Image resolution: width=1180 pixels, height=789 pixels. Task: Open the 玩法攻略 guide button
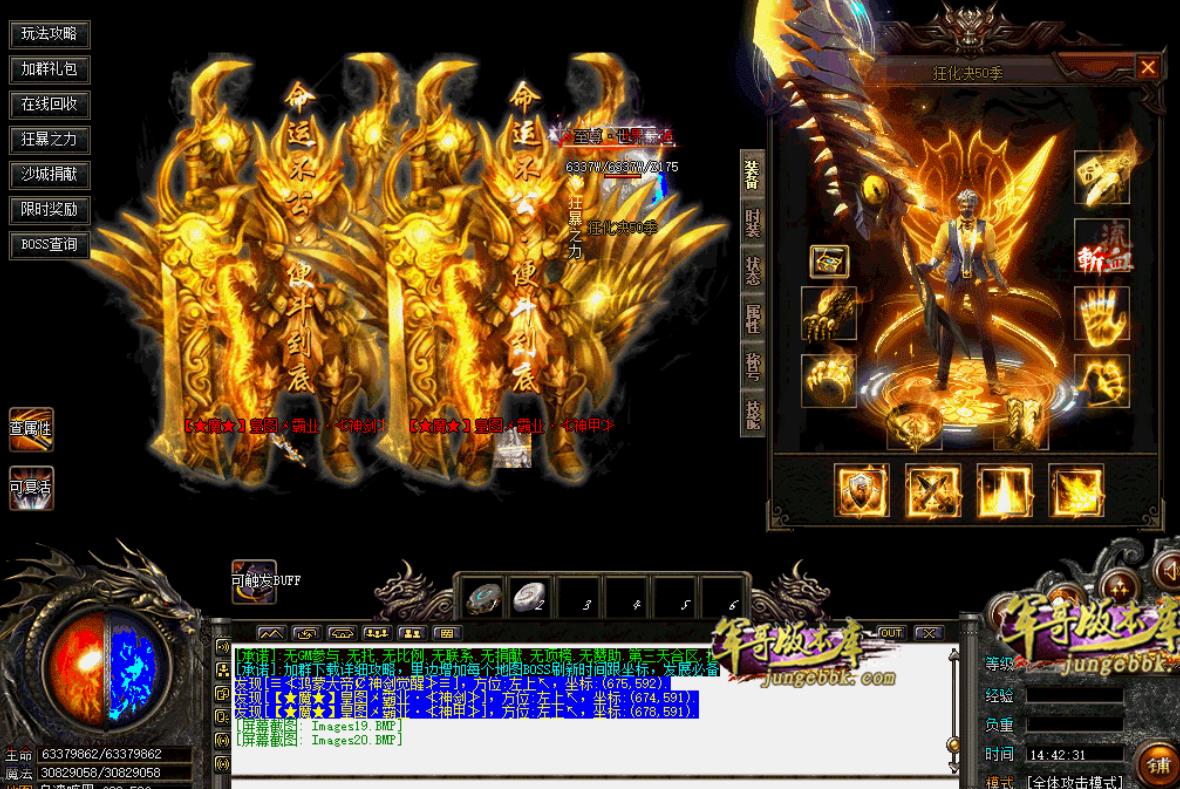49,35
